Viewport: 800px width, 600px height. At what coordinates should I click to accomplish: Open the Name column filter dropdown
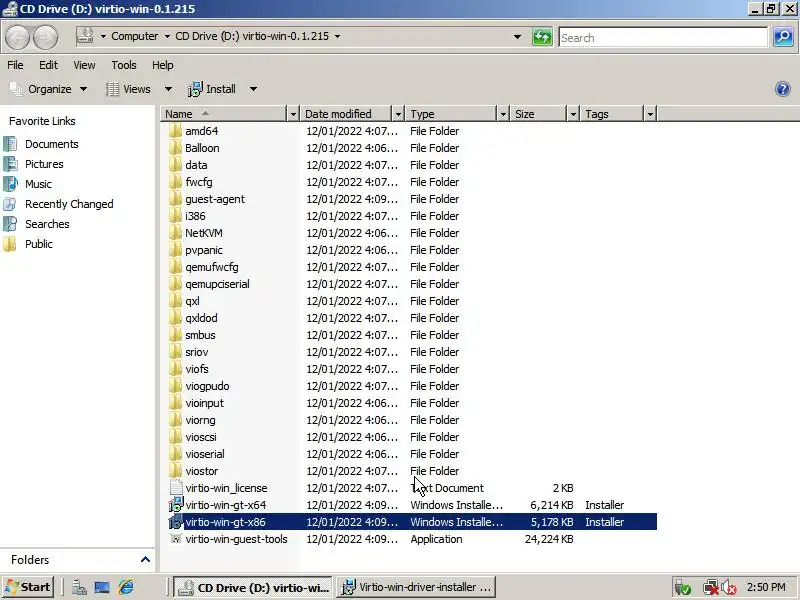[293, 114]
